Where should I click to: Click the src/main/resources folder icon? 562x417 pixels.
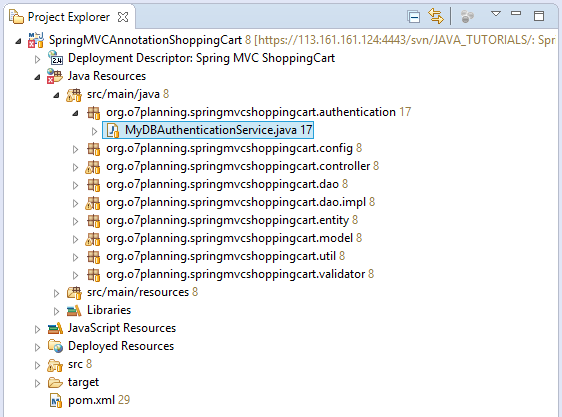pos(74,293)
